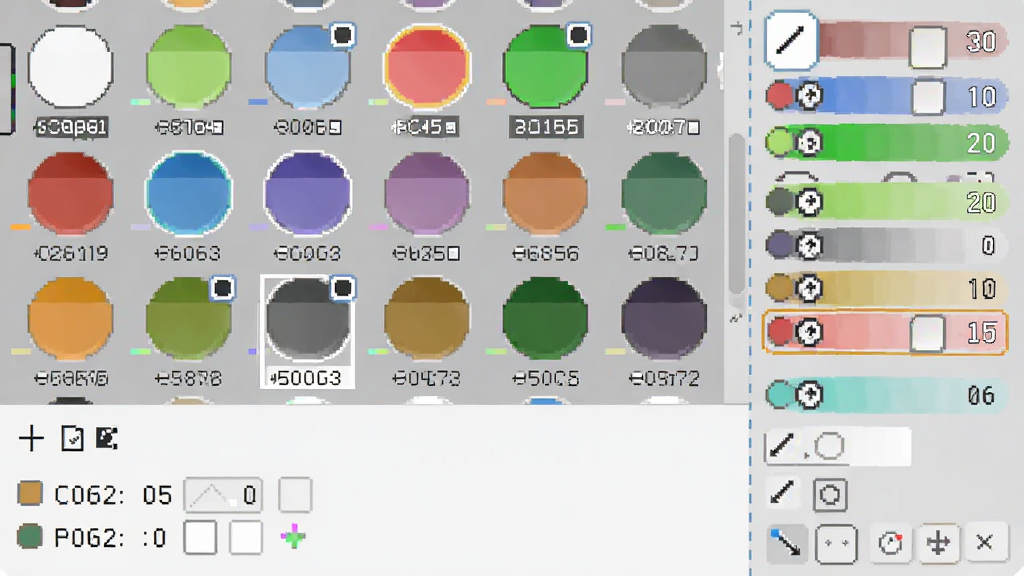Viewport: 1024px width, 576px height.
Task: Toggle the checkbox on the light blue swatch
Action: coord(342,35)
